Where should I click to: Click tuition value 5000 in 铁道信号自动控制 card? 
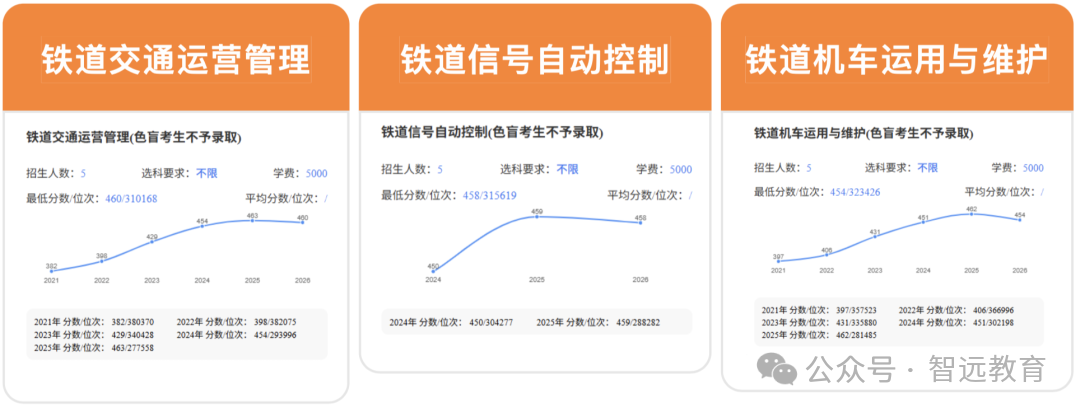(681, 169)
